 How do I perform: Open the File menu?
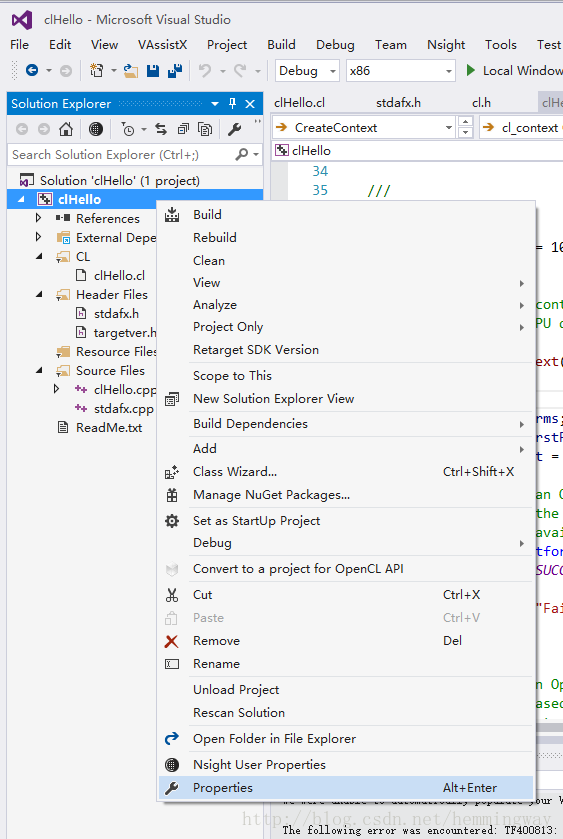coord(20,44)
